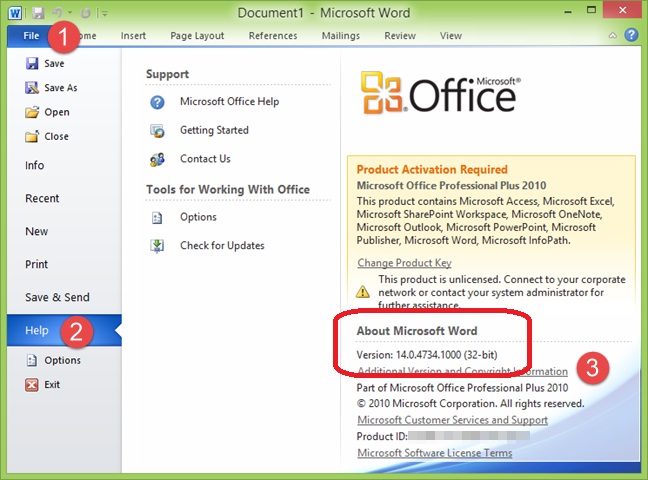648x480 pixels.
Task: Open Microsoft Customer Services and Support link
Action: 453,420
